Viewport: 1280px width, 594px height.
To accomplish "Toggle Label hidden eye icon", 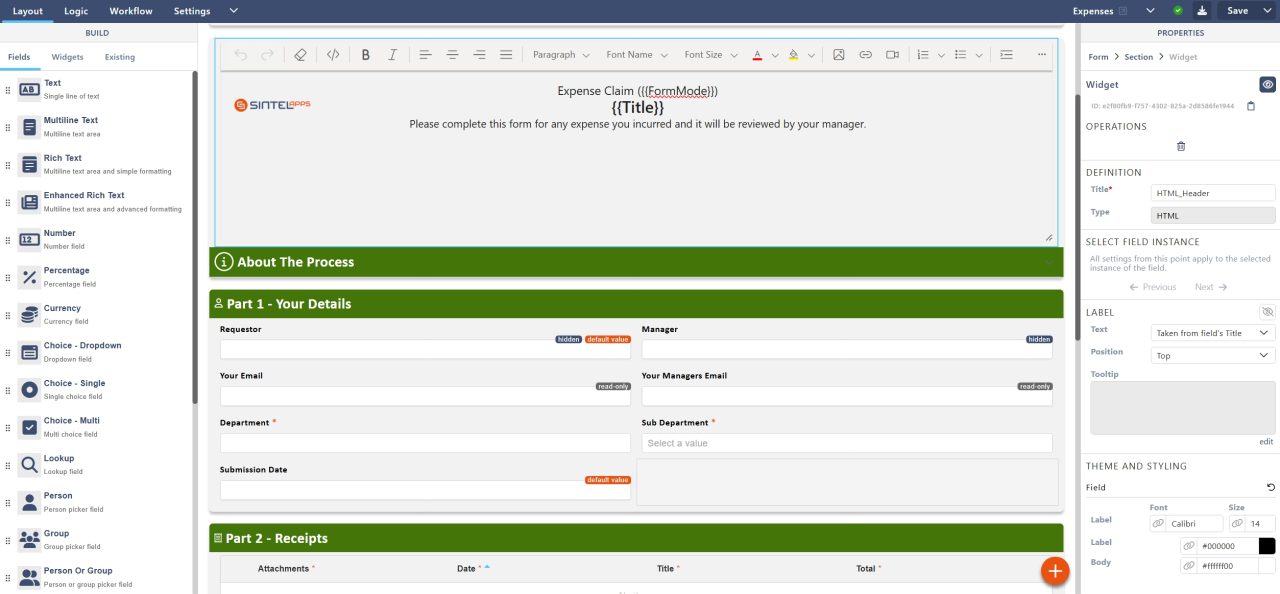I will [1268, 312].
